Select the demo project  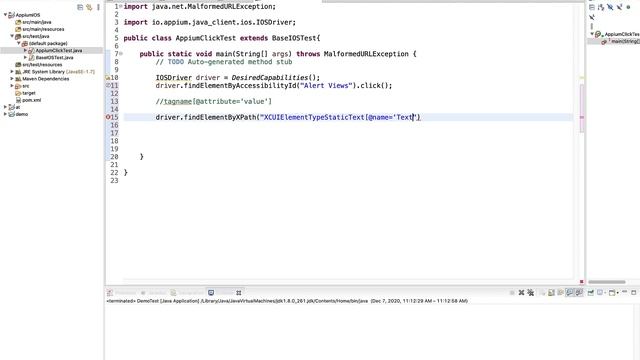[22, 114]
